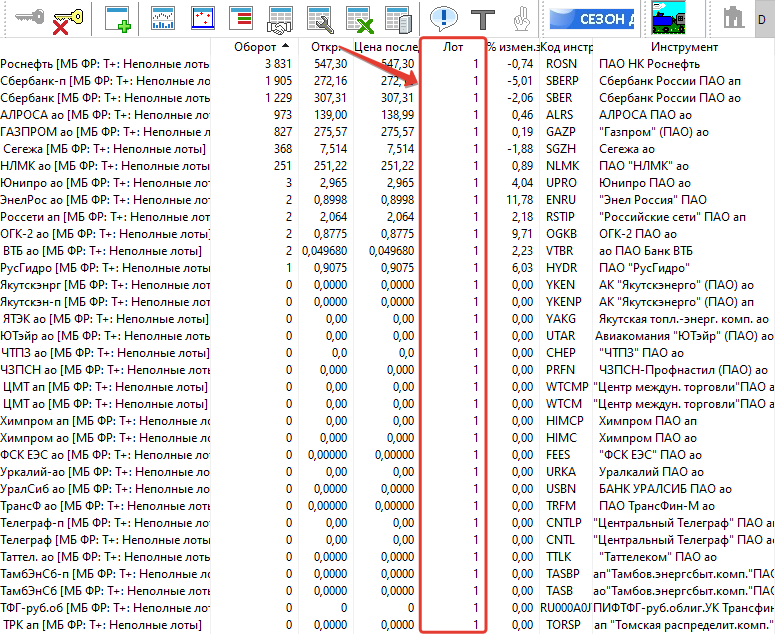Open the blue exclamation message bubble icon
The height and width of the screenshot is (634, 775).
(445, 17)
